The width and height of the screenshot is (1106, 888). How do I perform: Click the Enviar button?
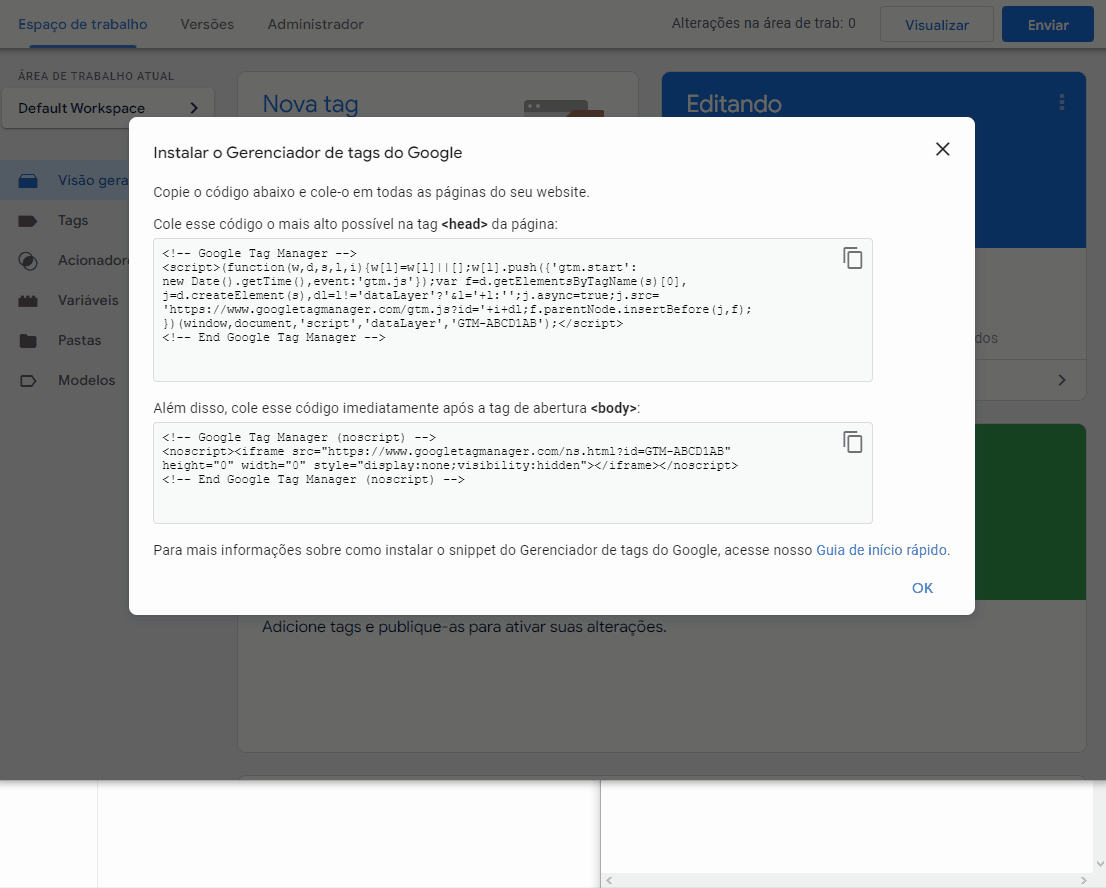click(x=1047, y=25)
